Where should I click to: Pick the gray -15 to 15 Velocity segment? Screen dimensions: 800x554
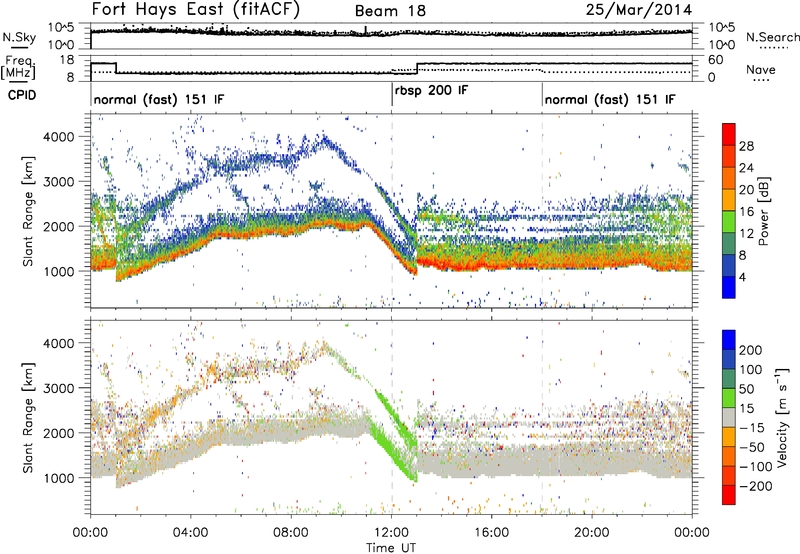coord(729,417)
